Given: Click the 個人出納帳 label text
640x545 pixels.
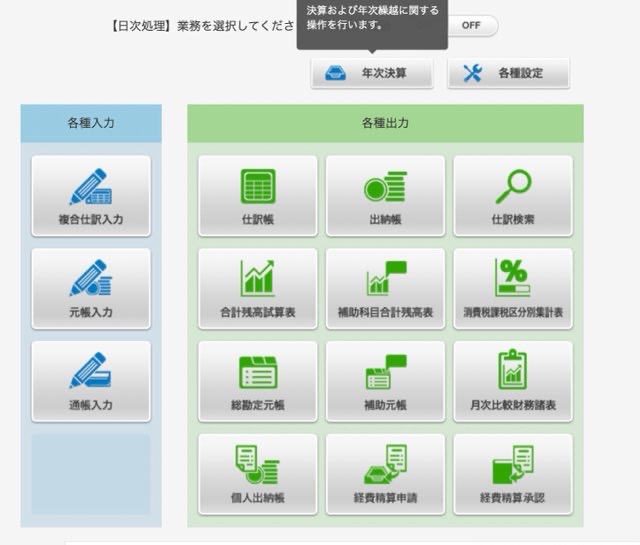Looking at the screenshot, I should coord(258,498).
